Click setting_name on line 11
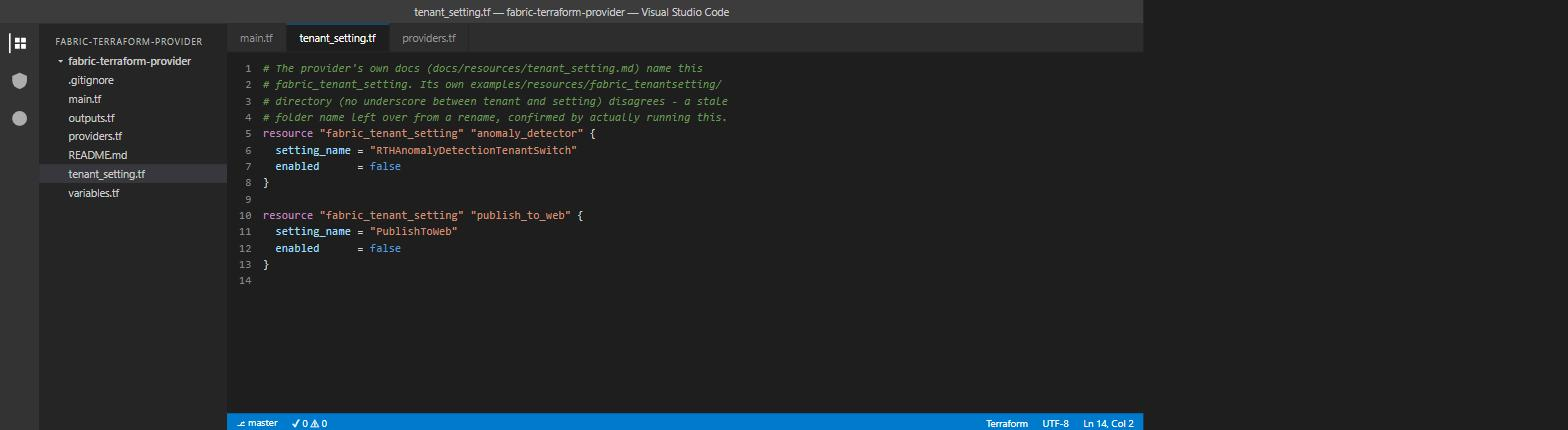 (x=313, y=231)
